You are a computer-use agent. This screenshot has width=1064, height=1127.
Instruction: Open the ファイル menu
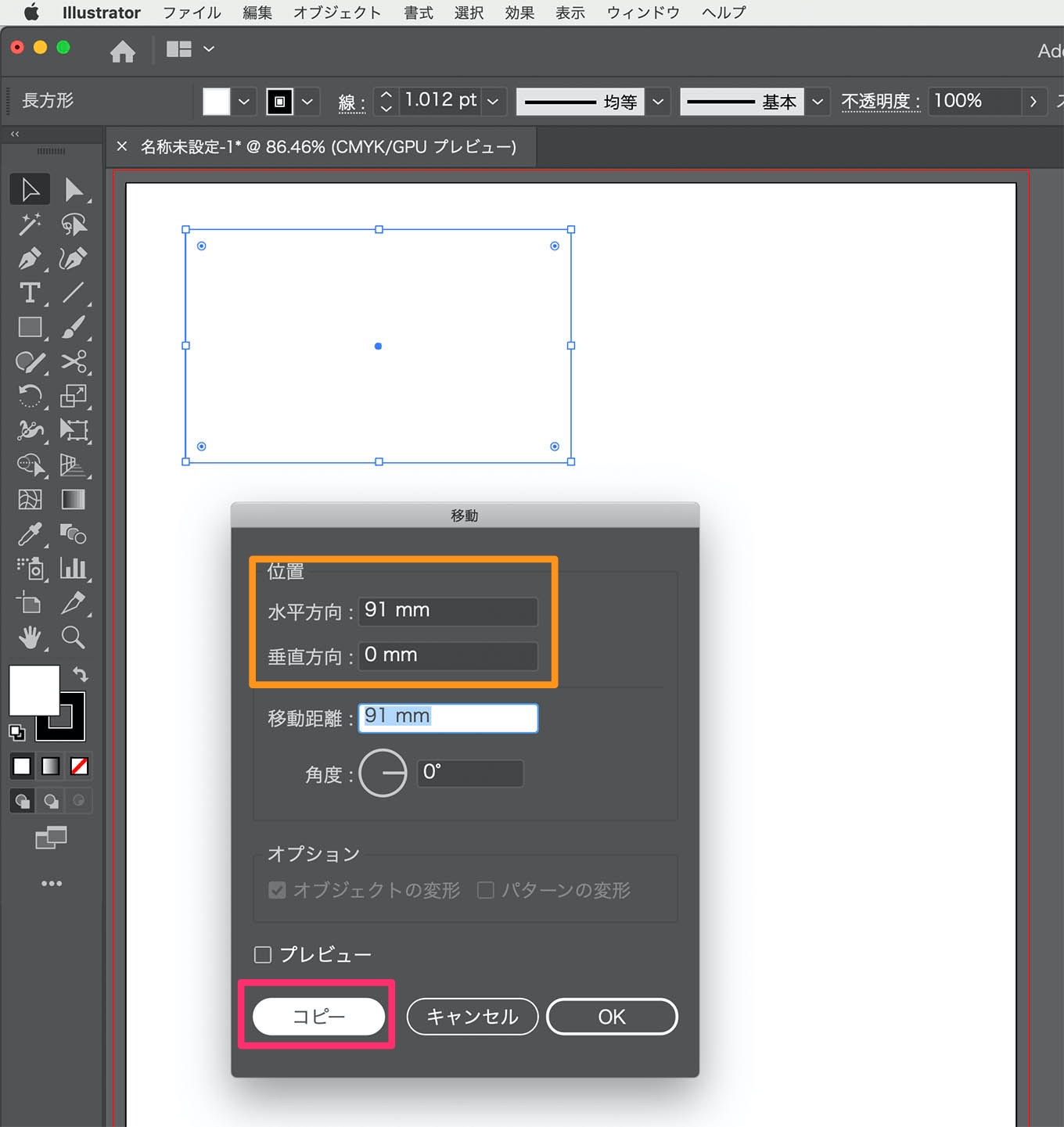(x=192, y=13)
